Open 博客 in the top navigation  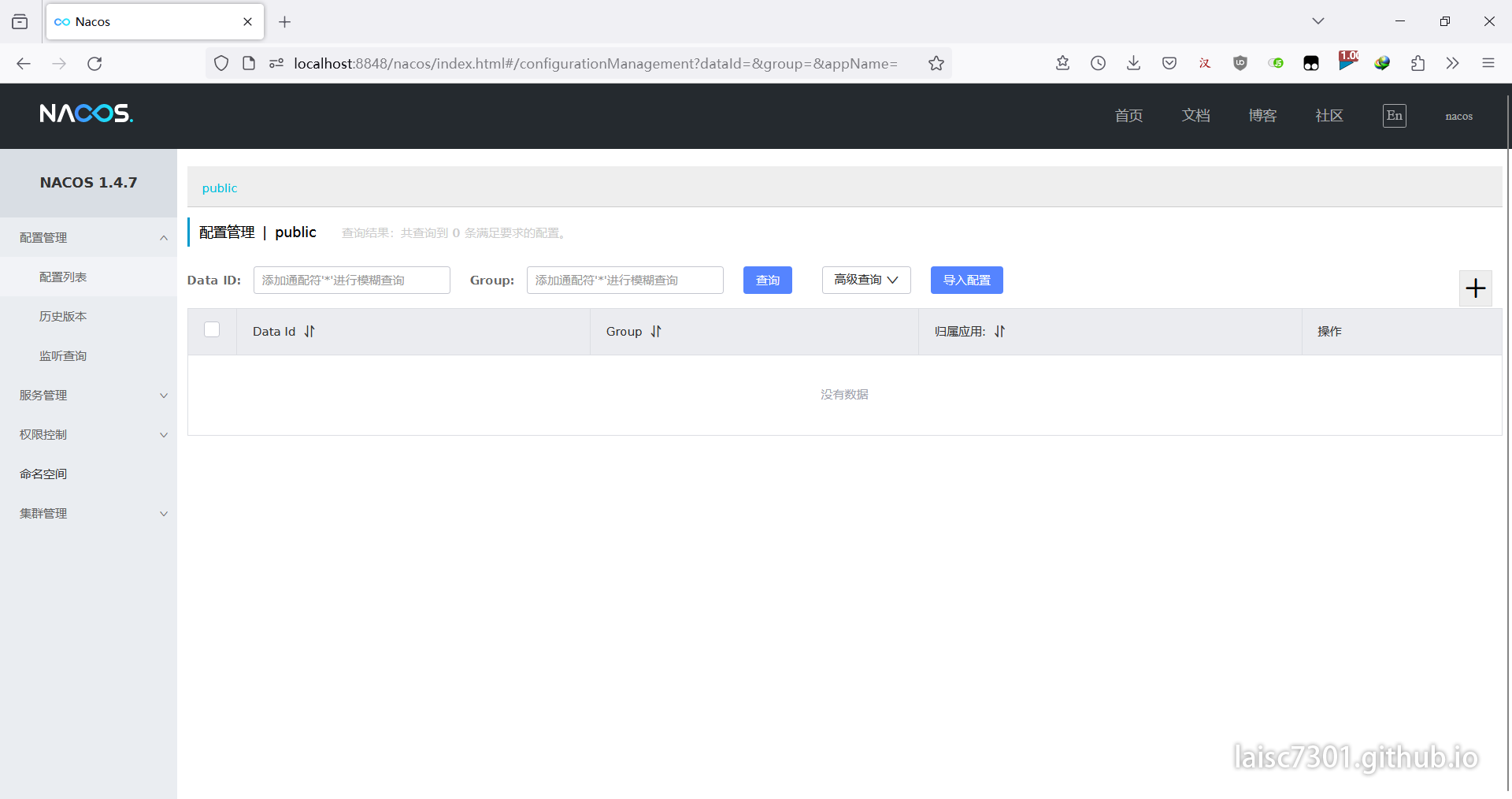point(1262,116)
